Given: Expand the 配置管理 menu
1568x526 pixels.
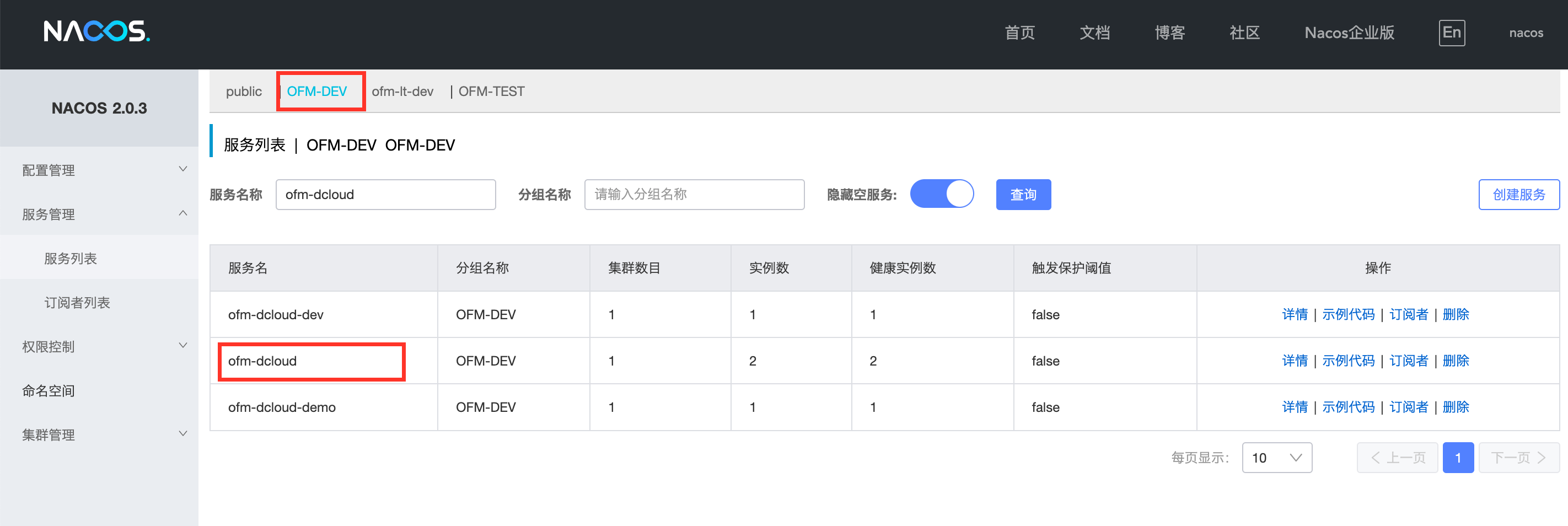Looking at the screenshot, I should (x=99, y=170).
